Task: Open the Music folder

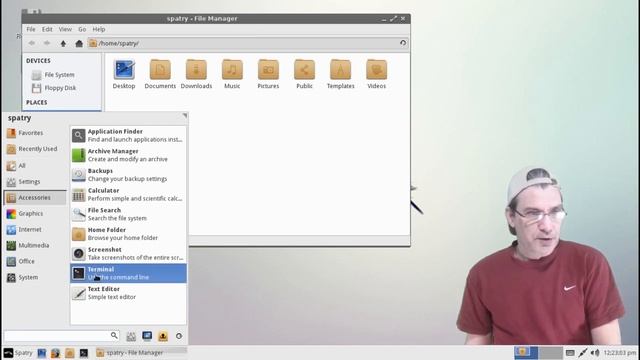Action: 232,74
